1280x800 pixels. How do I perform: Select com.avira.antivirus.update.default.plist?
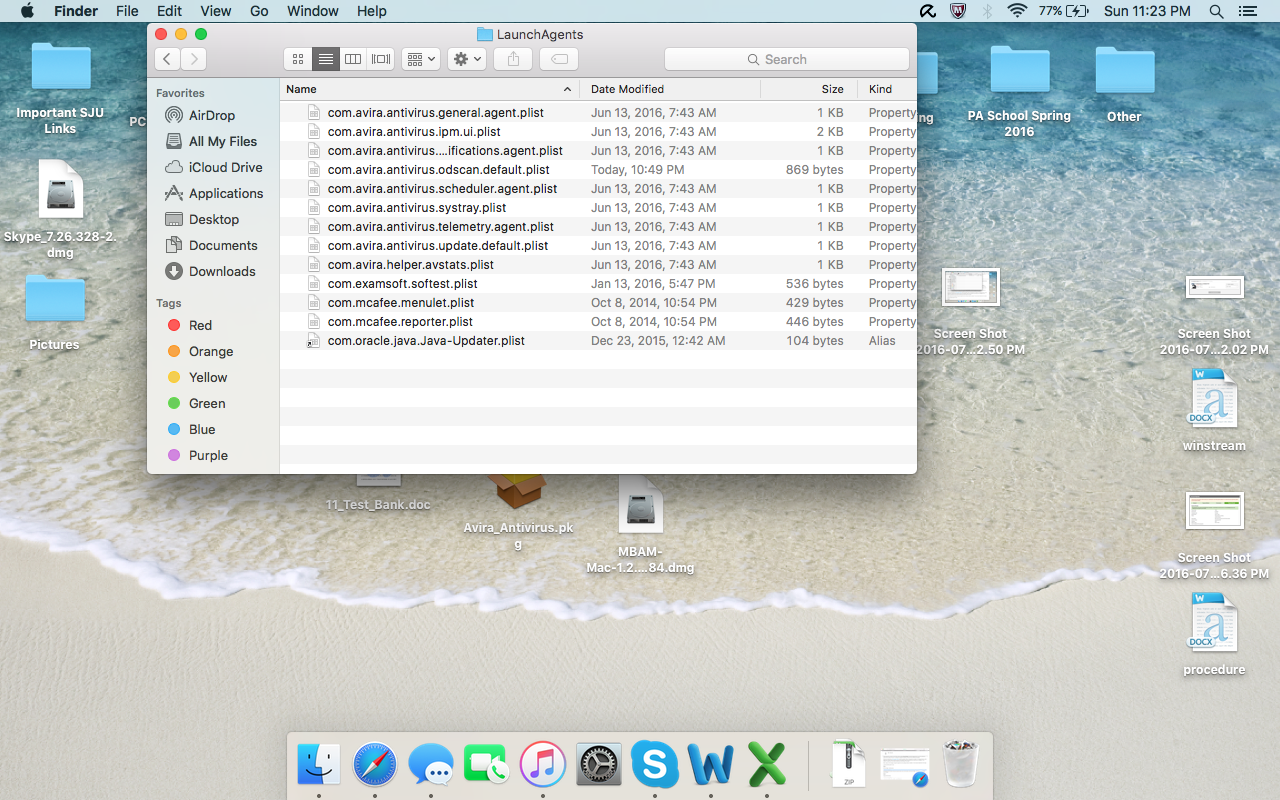coord(598,246)
